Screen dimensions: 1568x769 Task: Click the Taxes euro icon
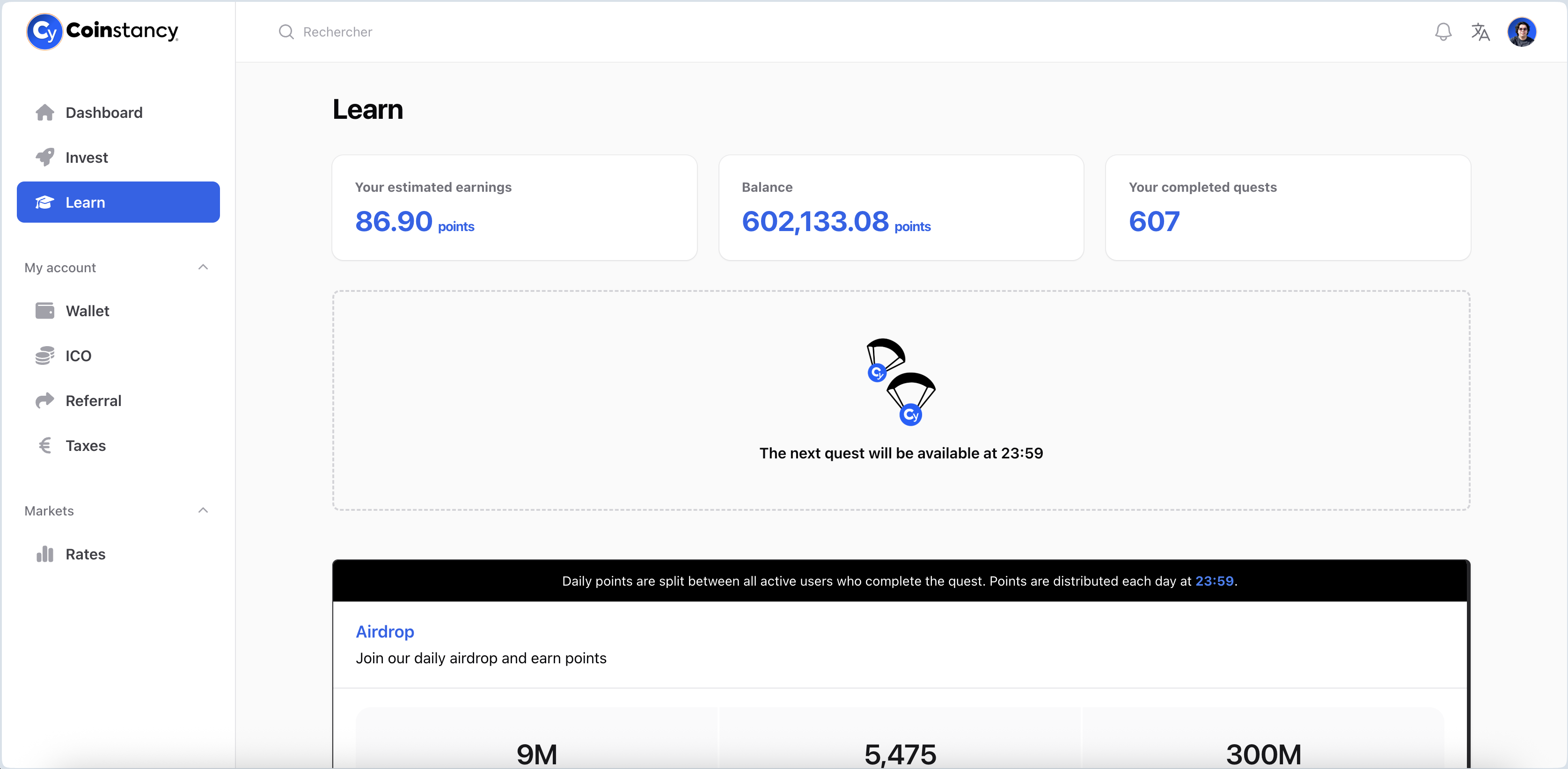44,445
